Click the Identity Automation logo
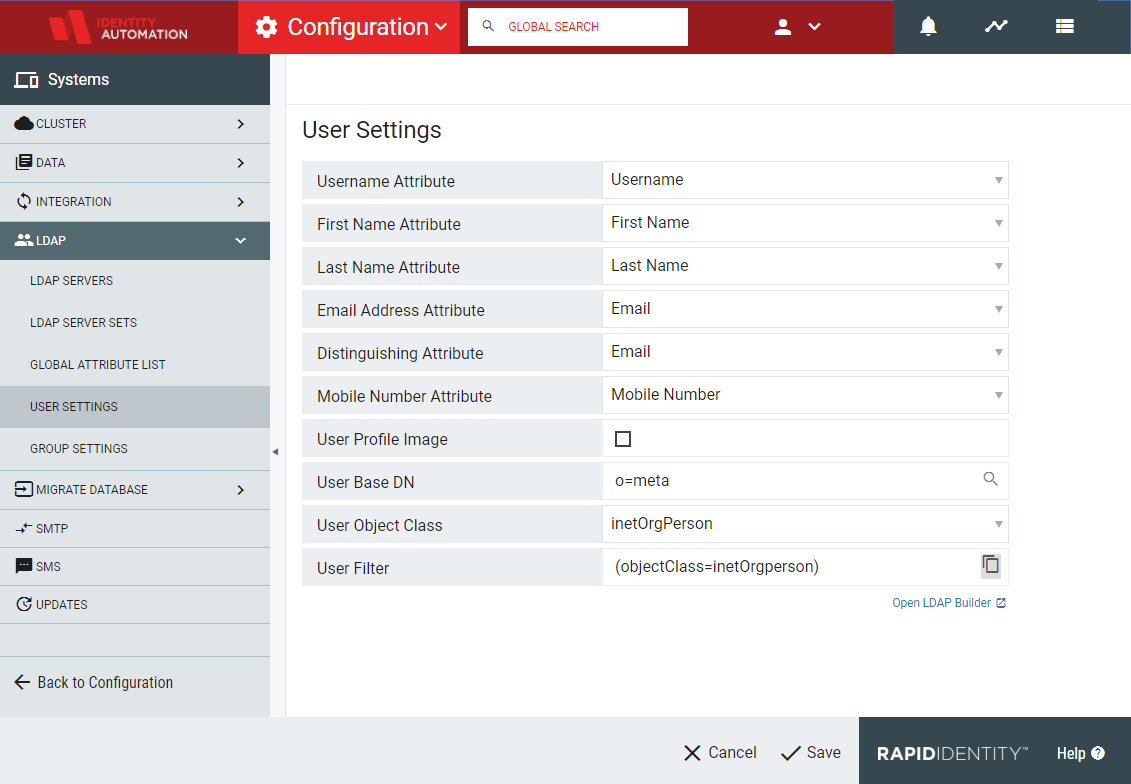 tap(118, 27)
